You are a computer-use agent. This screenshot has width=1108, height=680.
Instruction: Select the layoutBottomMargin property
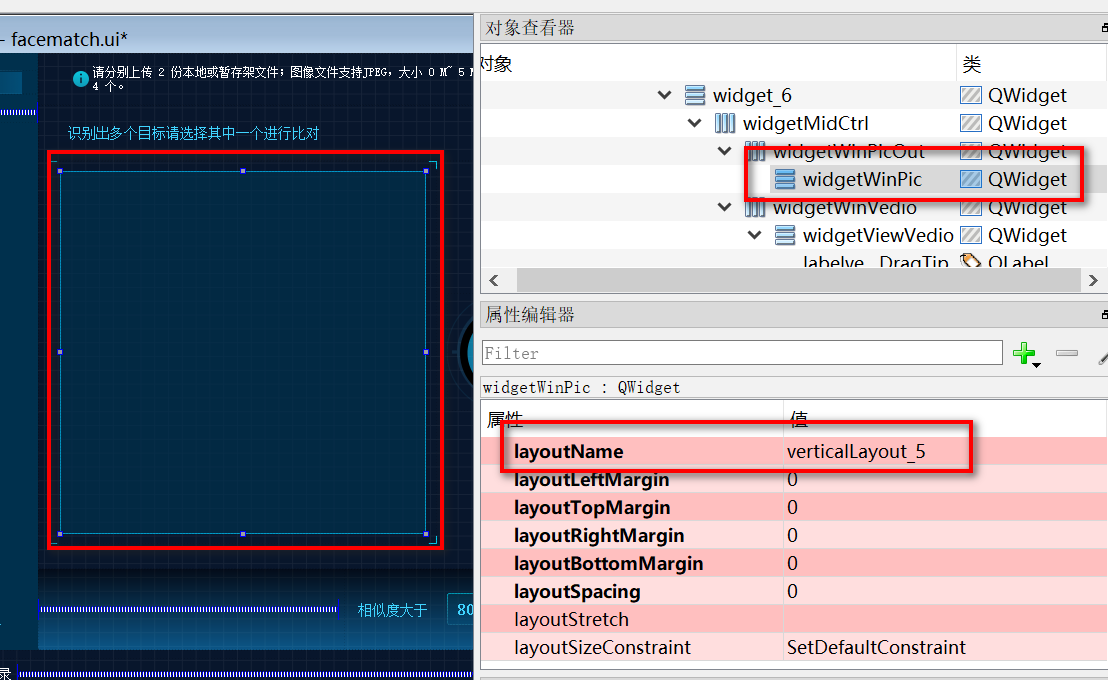coord(794,563)
